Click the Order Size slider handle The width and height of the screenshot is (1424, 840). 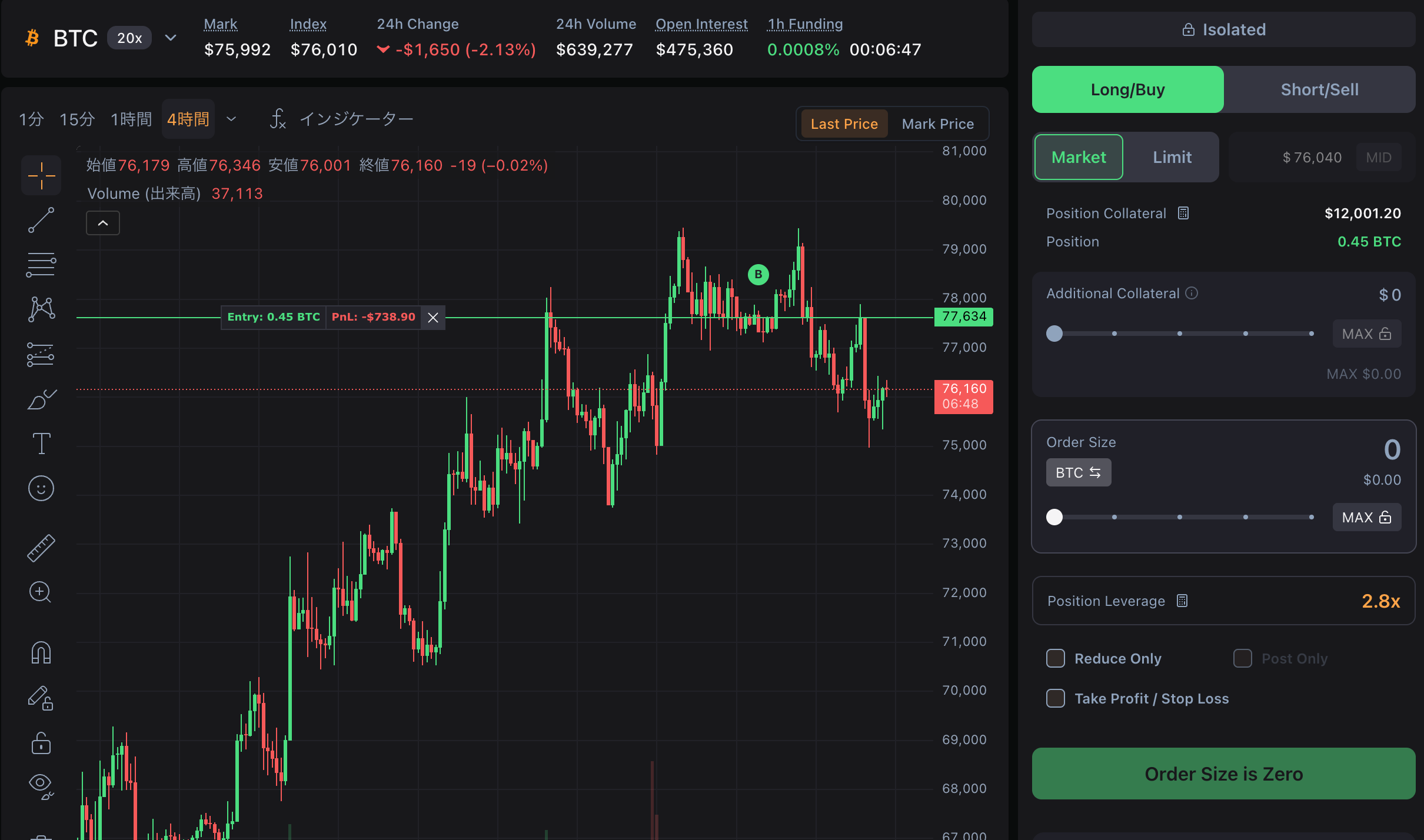coord(1054,517)
